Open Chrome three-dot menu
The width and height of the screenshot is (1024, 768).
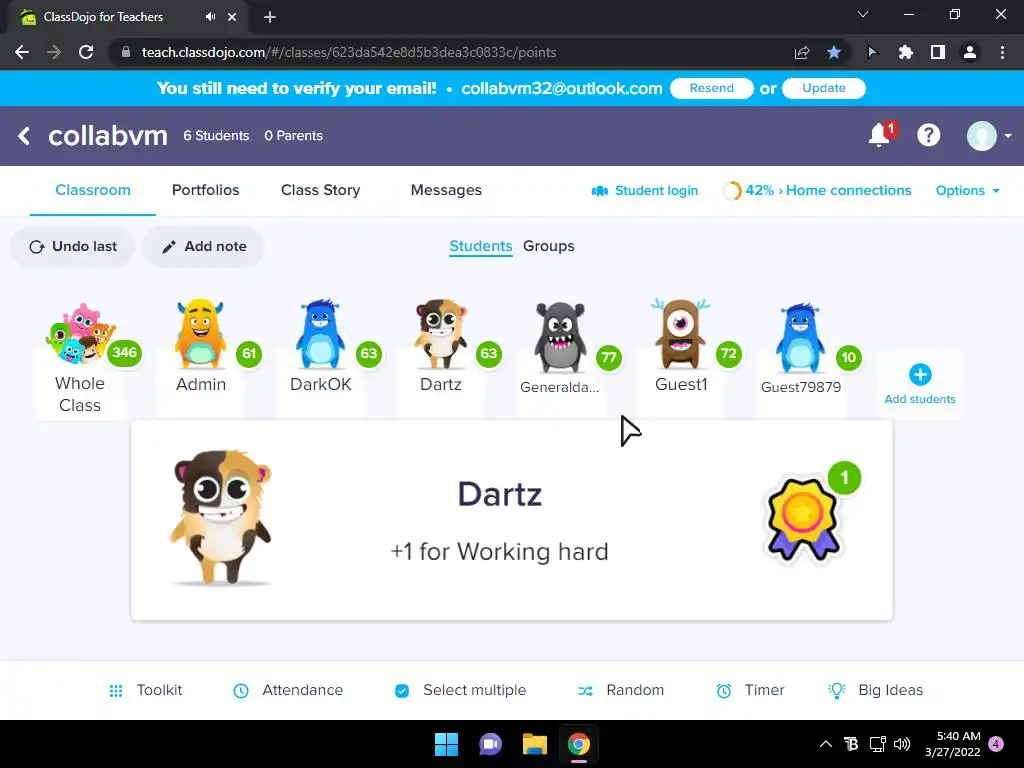1002,52
